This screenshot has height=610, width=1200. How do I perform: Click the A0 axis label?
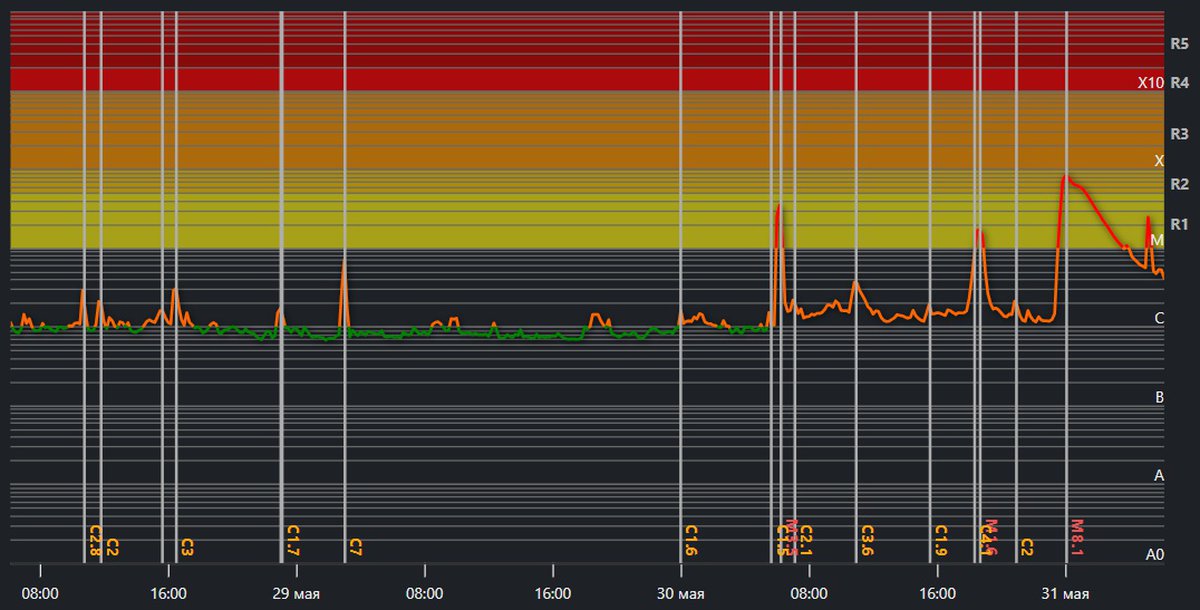[x=1155, y=554]
